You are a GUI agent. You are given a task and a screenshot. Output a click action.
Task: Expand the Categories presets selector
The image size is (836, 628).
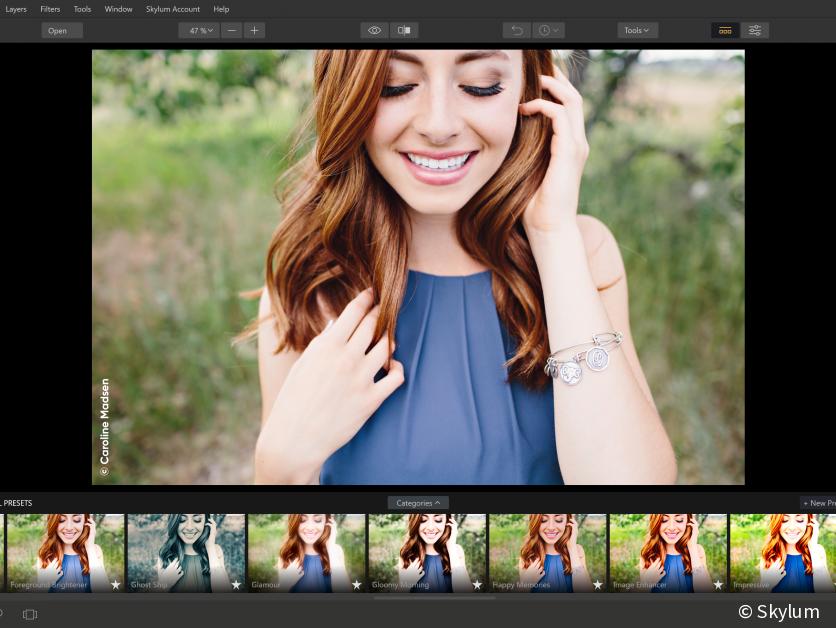pos(418,503)
